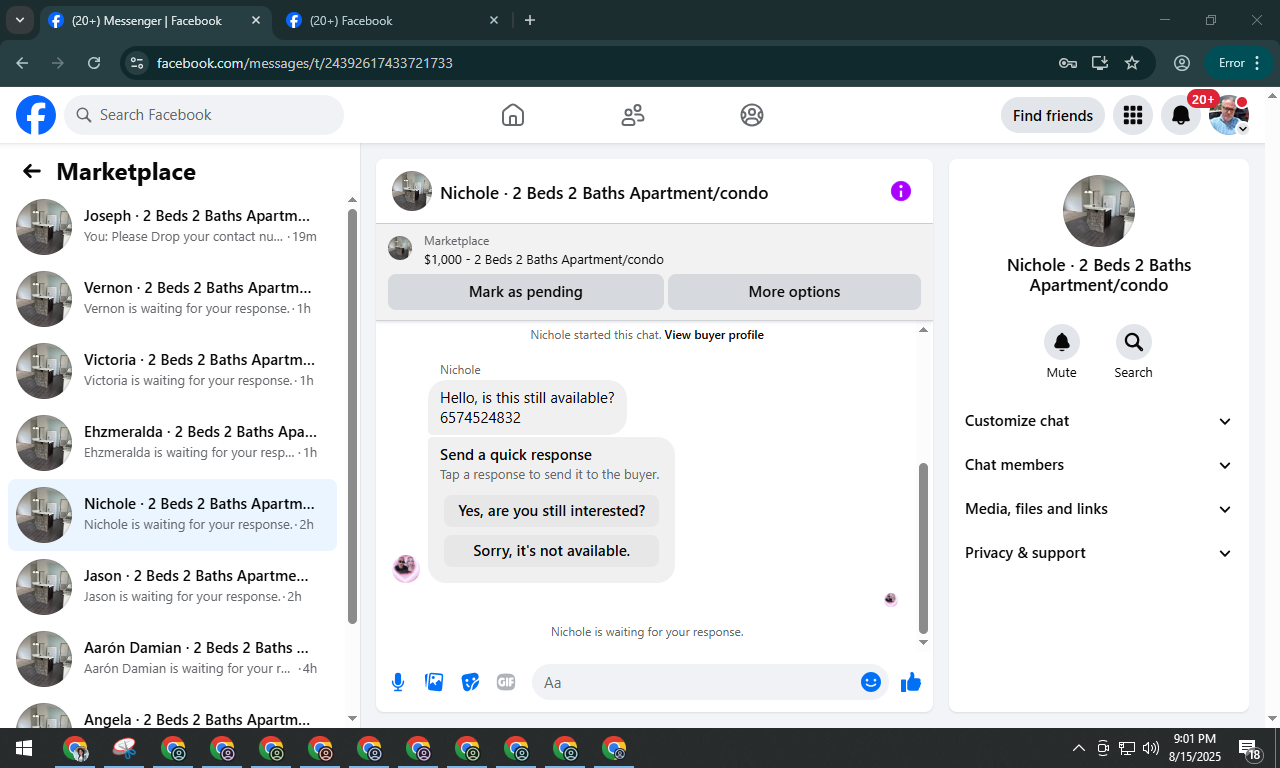Image resolution: width=1280 pixels, height=768 pixels.
Task: Open Ehzmeralda's conversation in the list
Action: point(173,442)
